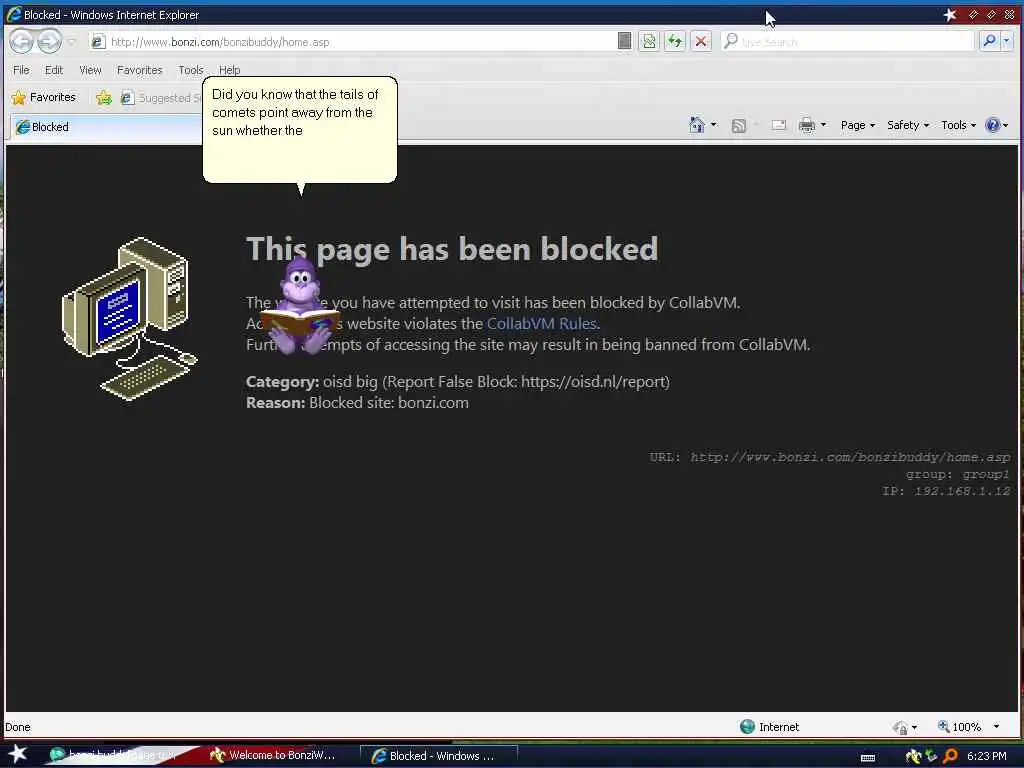Image resolution: width=1024 pixels, height=768 pixels.
Task: Click the Favorites star button
Action: click(44, 97)
